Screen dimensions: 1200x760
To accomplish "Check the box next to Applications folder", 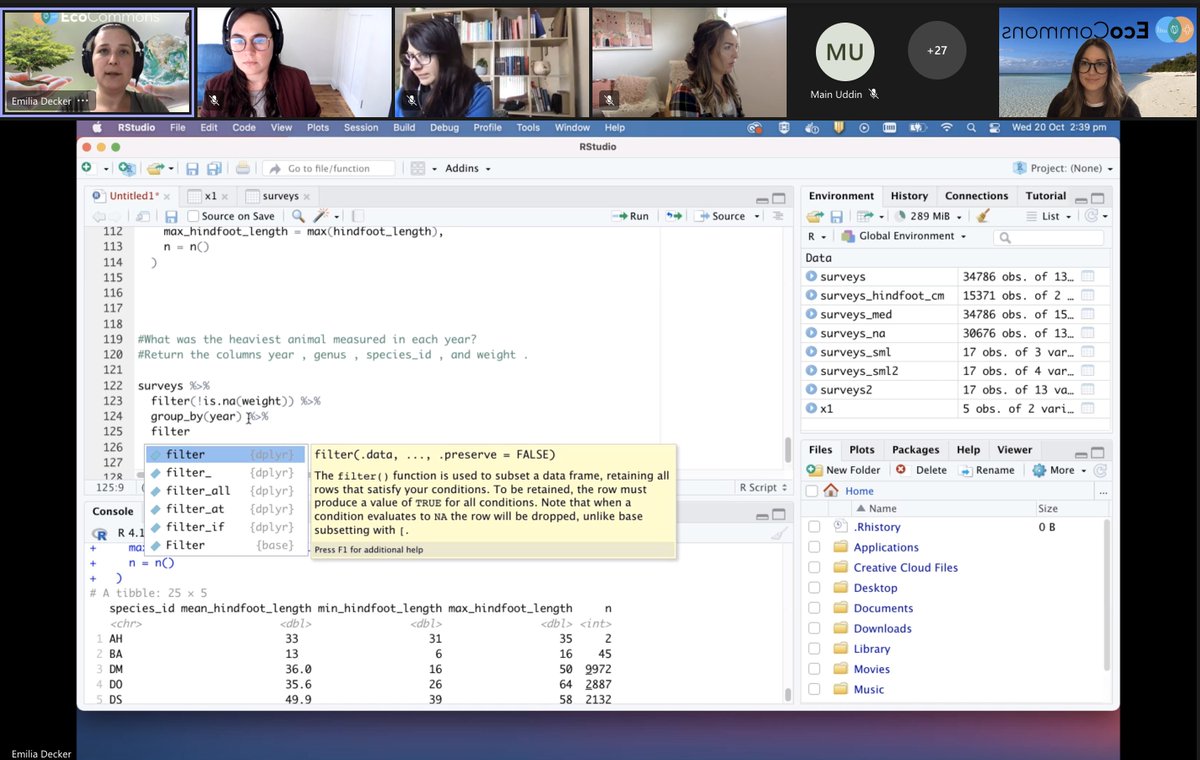I will tap(814, 547).
